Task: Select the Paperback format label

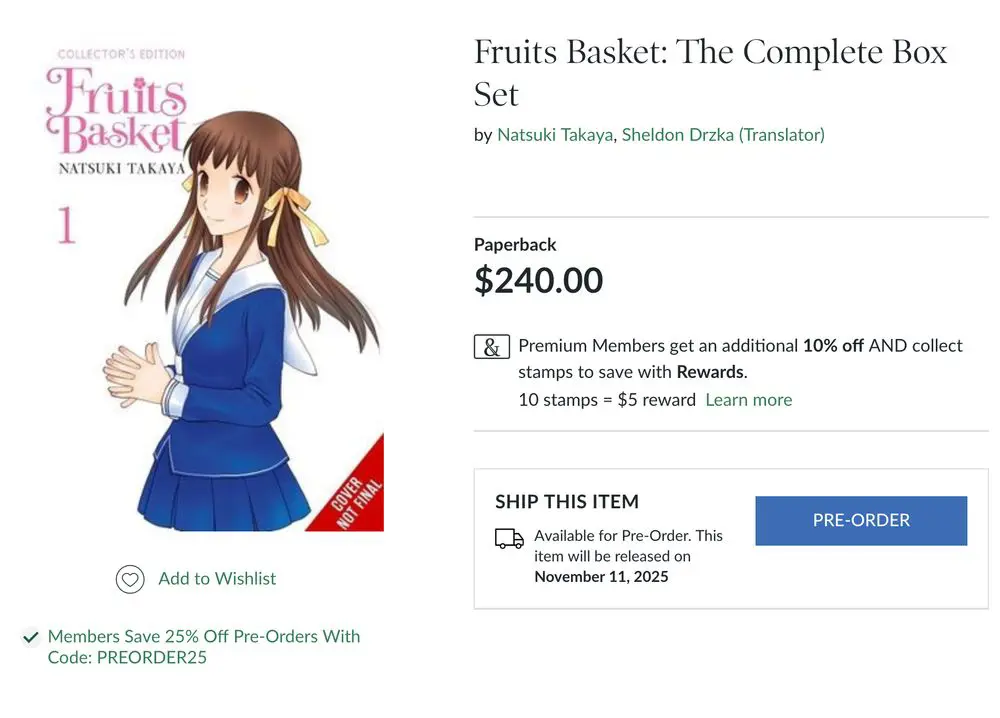Action: click(x=515, y=245)
